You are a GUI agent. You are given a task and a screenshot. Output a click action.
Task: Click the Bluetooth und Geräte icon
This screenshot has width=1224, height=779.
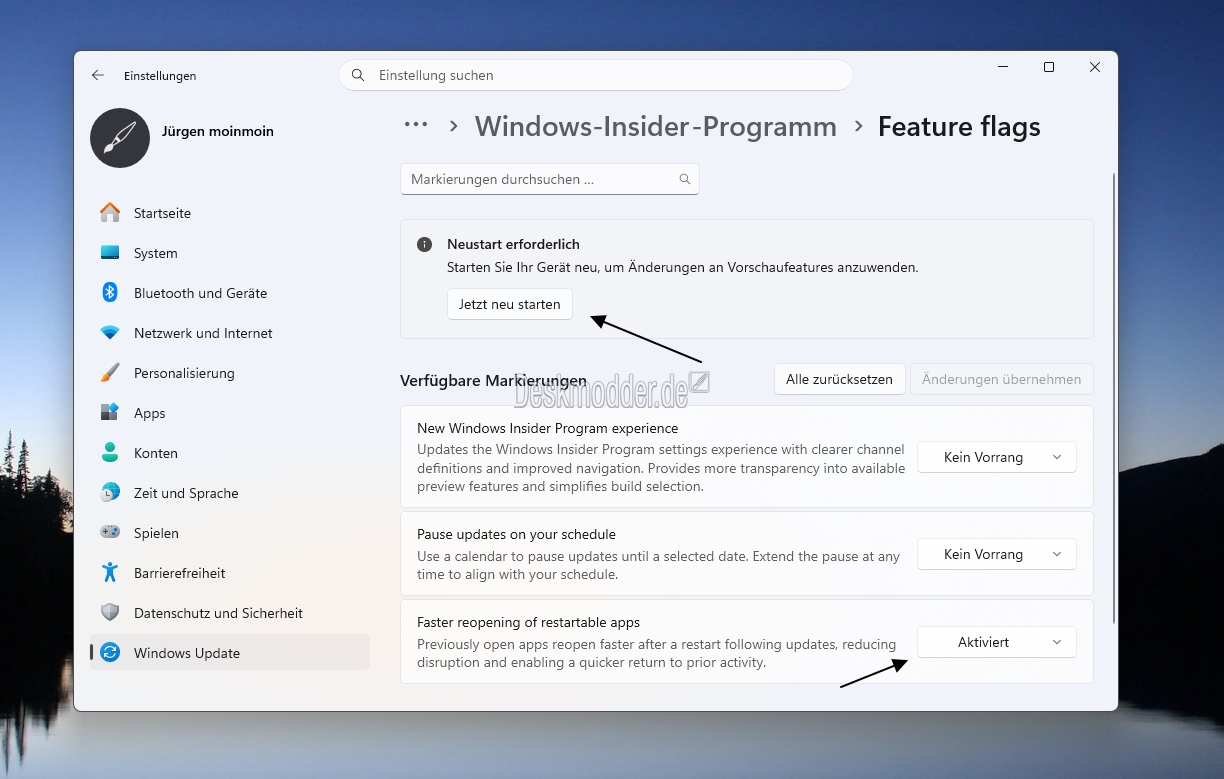click(110, 293)
